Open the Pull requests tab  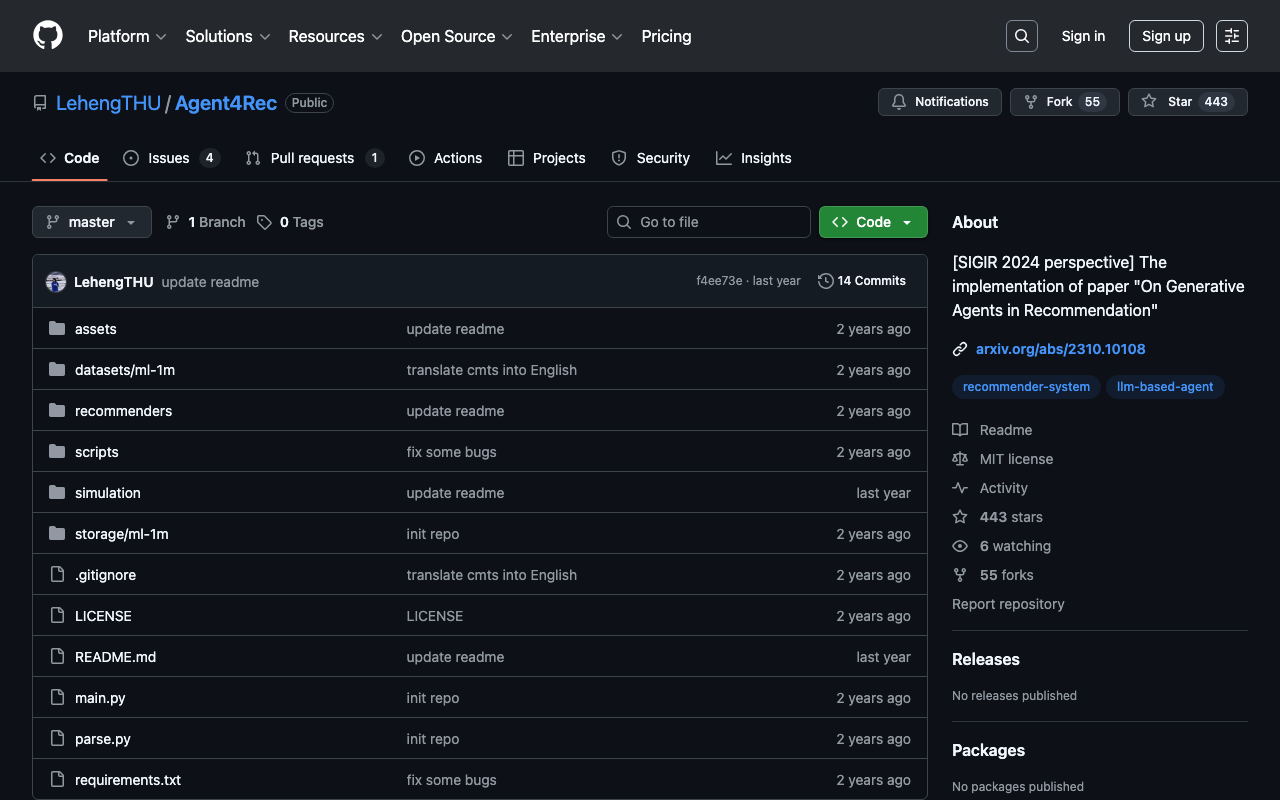point(312,158)
